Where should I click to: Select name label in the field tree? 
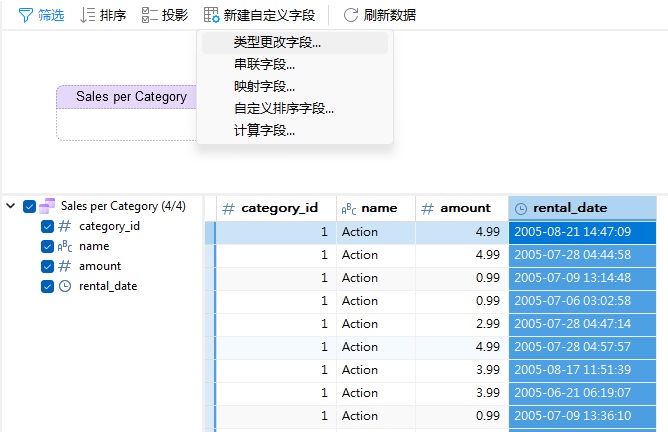click(94, 246)
